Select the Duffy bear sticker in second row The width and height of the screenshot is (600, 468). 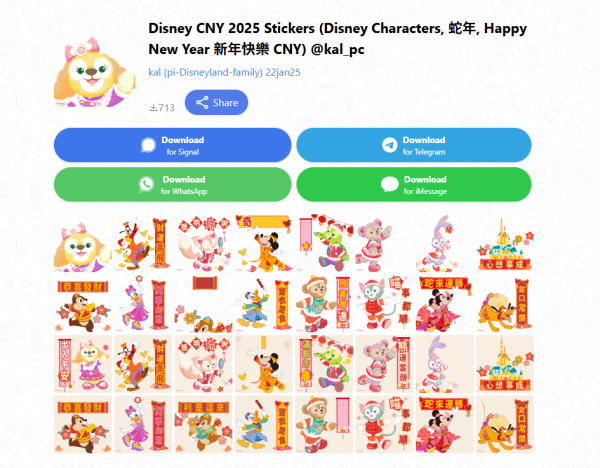[x=324, y=304]
